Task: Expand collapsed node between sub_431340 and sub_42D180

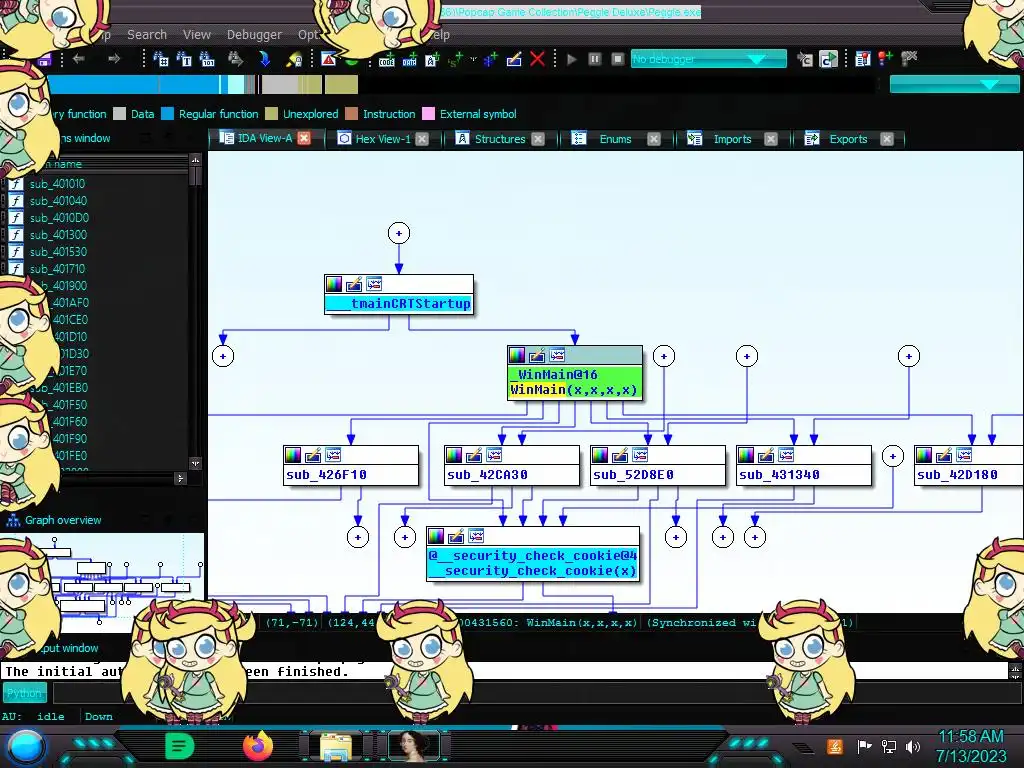Action: coord(893,456)
